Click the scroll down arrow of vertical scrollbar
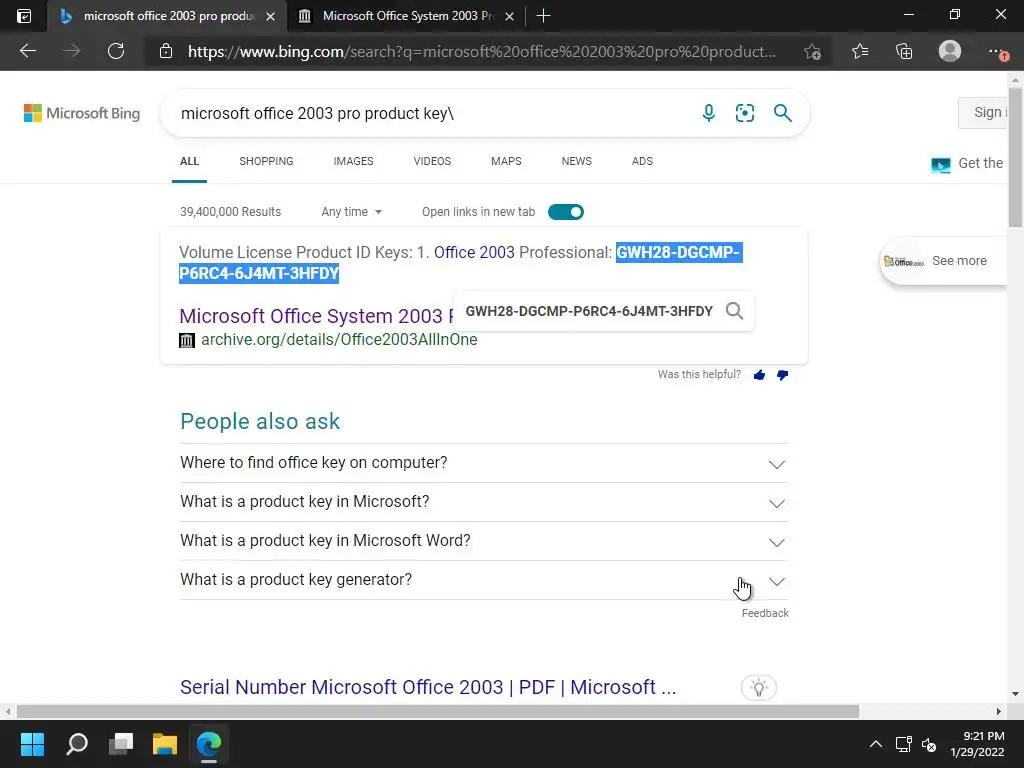Viewport: 1024px width, 768px height. 1016,694
